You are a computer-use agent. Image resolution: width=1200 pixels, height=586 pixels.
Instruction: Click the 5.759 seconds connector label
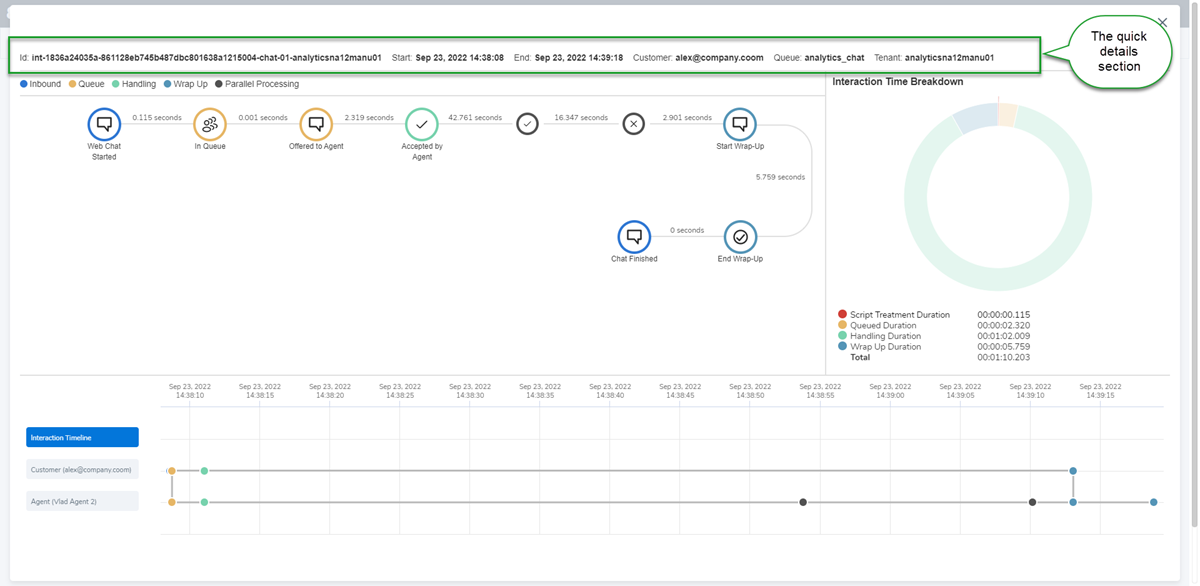(780, 177)
